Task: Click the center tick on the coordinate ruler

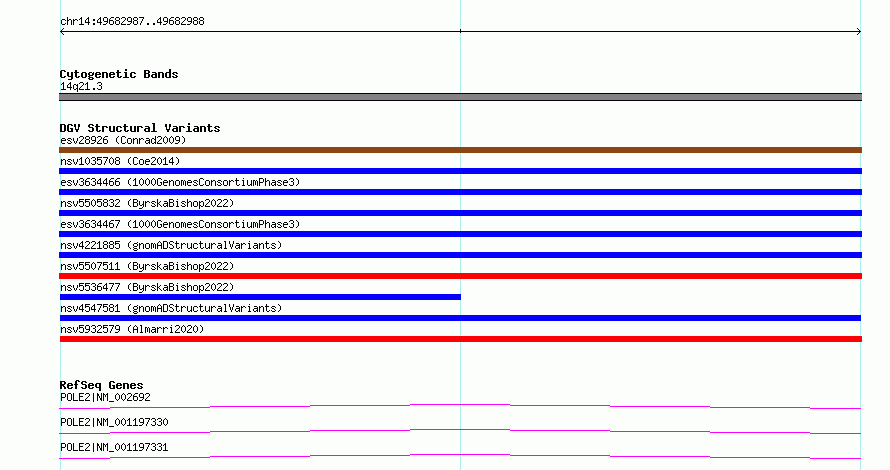Action: click(460, 31)
